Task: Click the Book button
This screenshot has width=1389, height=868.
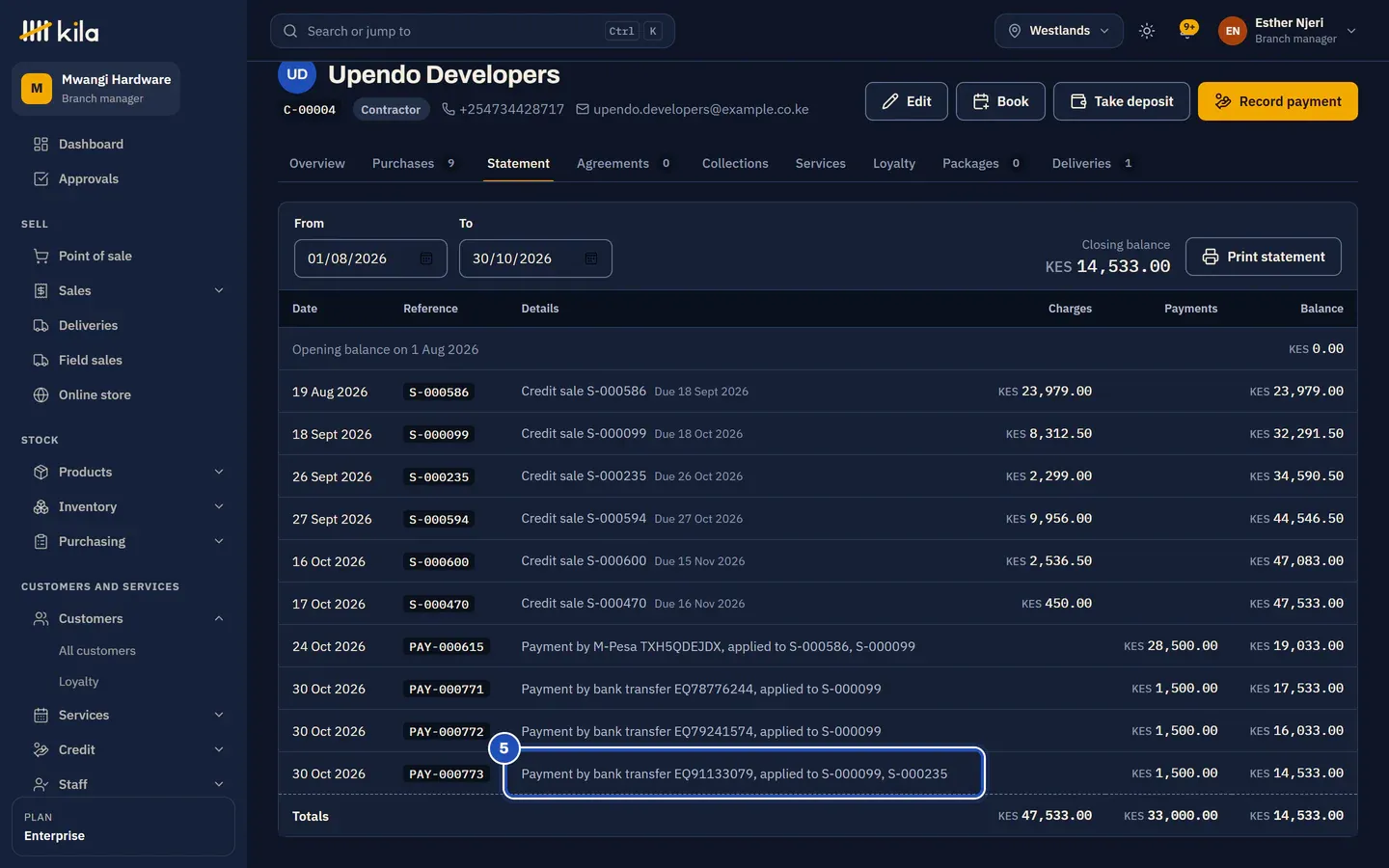Action: [x=1000, y=101]
